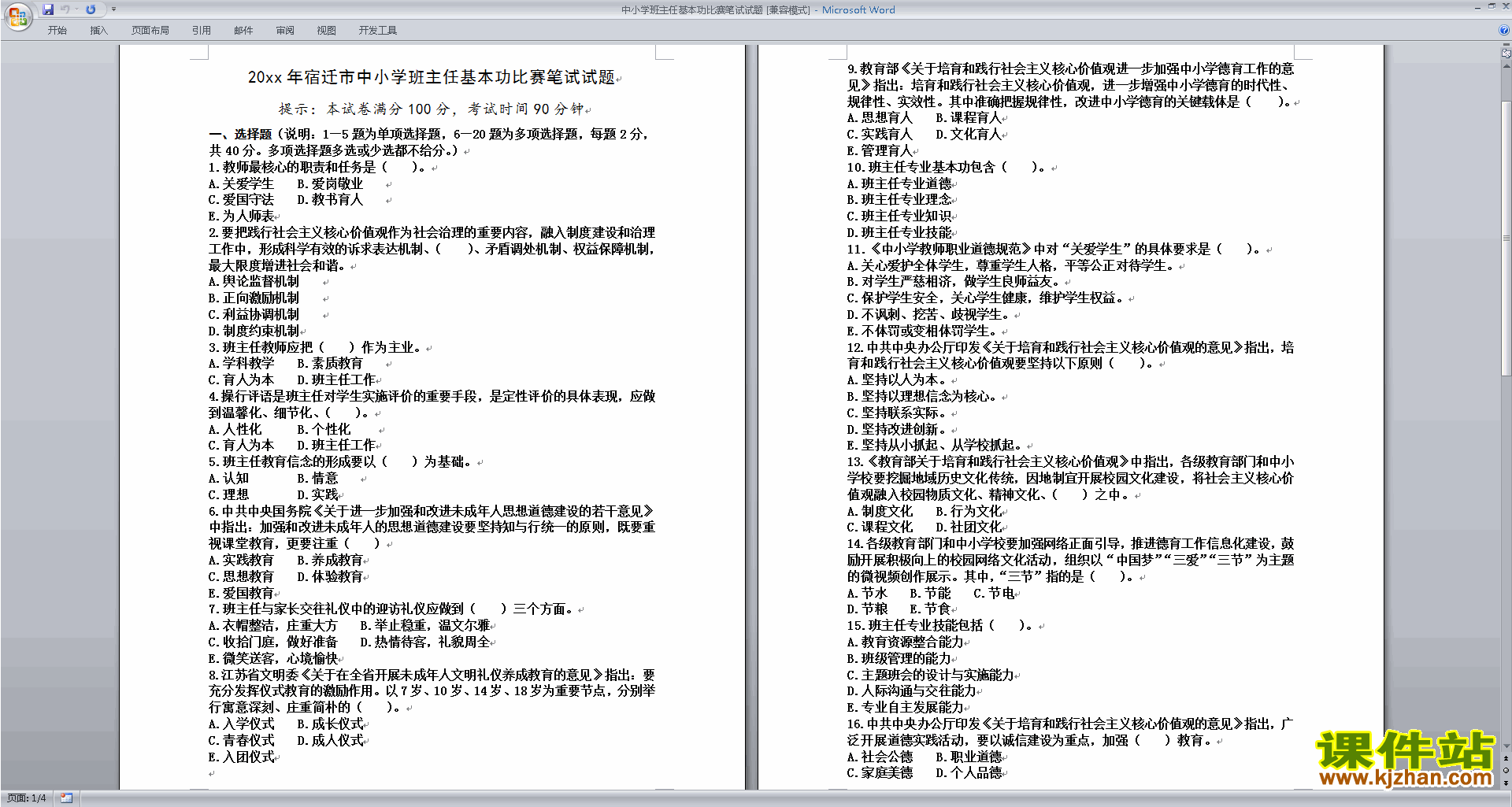
Task: Click the 页面: 1/4 status bar indicator
Action: [x=27, y=798]
